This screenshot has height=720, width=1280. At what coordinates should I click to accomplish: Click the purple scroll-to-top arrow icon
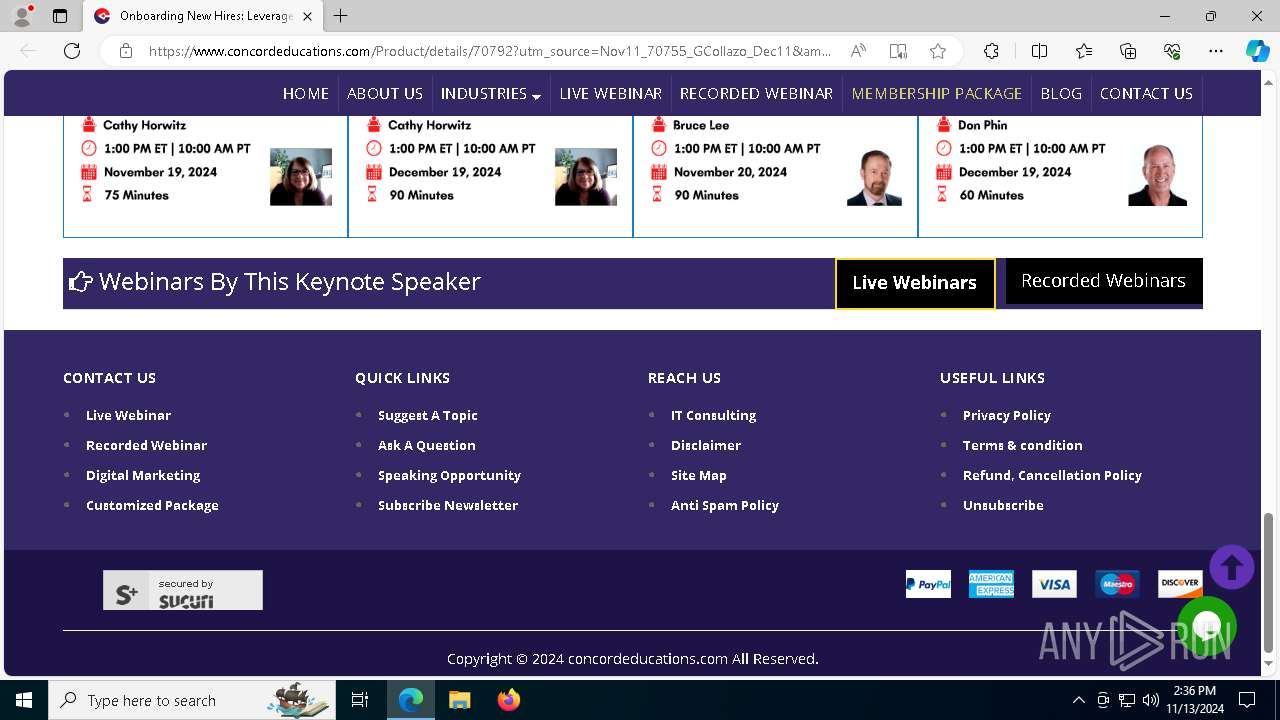[1232, 567]
